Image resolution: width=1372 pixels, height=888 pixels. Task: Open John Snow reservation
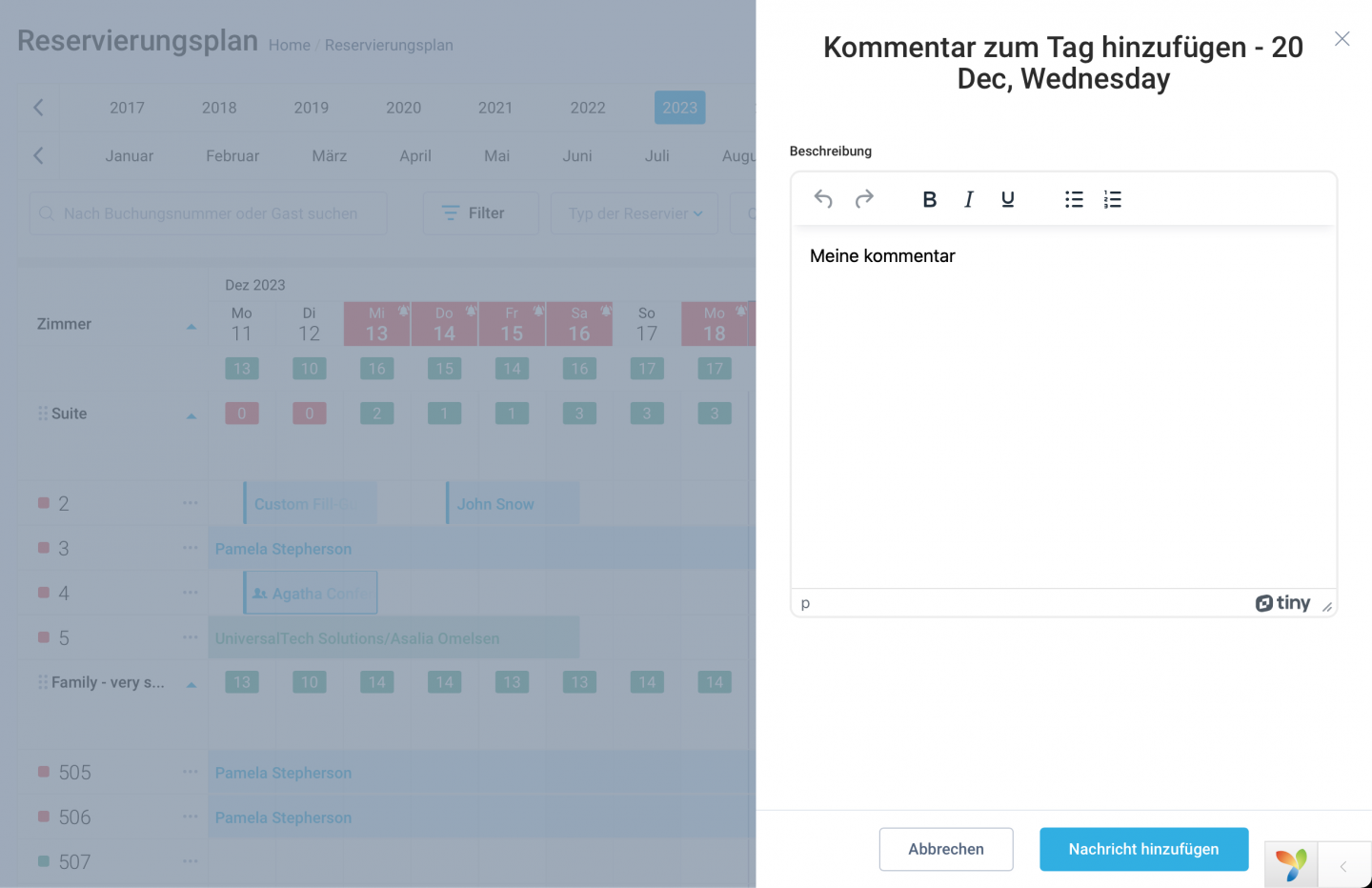(x=513, y=503)
